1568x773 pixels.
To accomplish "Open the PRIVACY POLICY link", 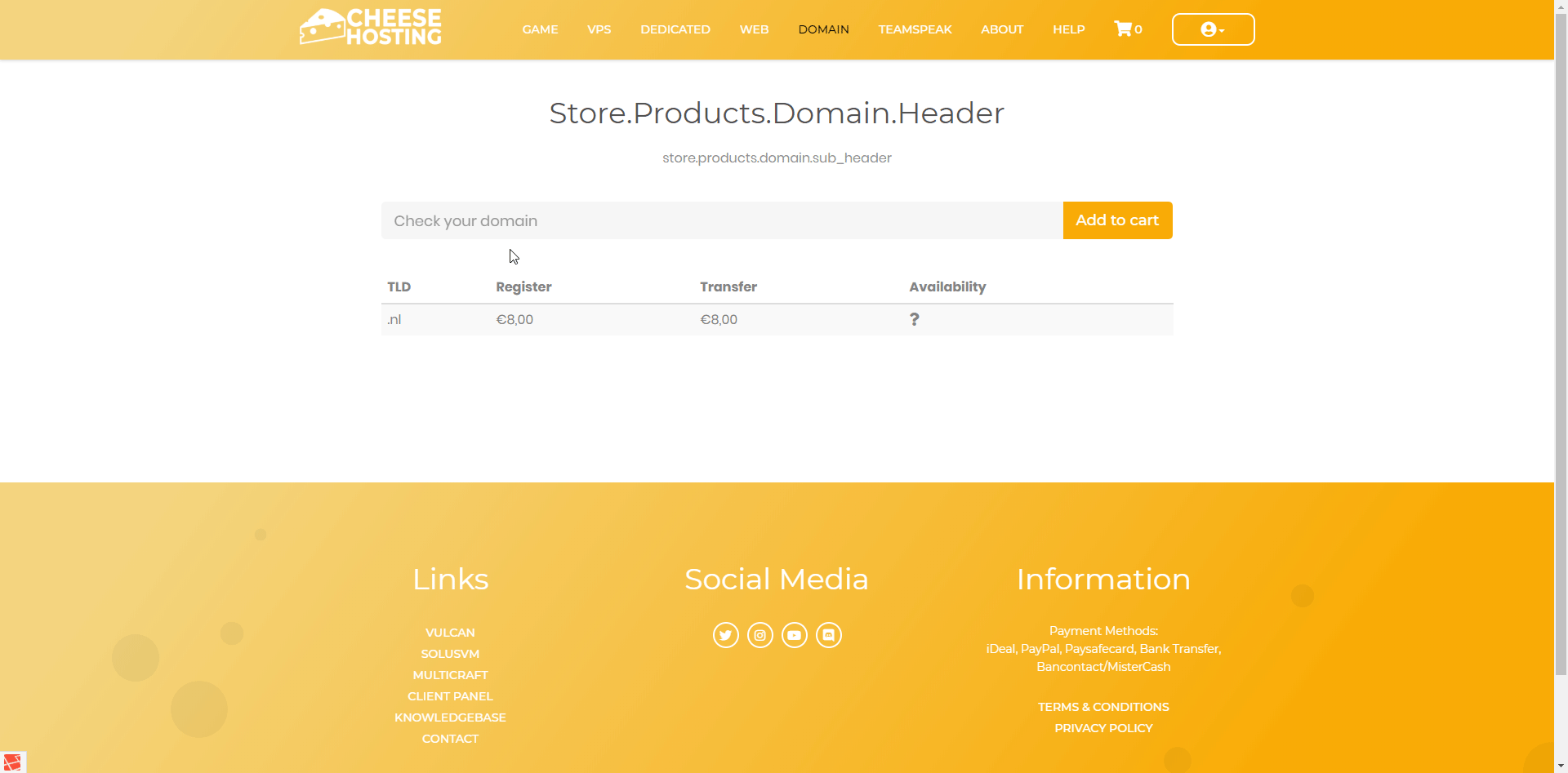I will 1102,728.
